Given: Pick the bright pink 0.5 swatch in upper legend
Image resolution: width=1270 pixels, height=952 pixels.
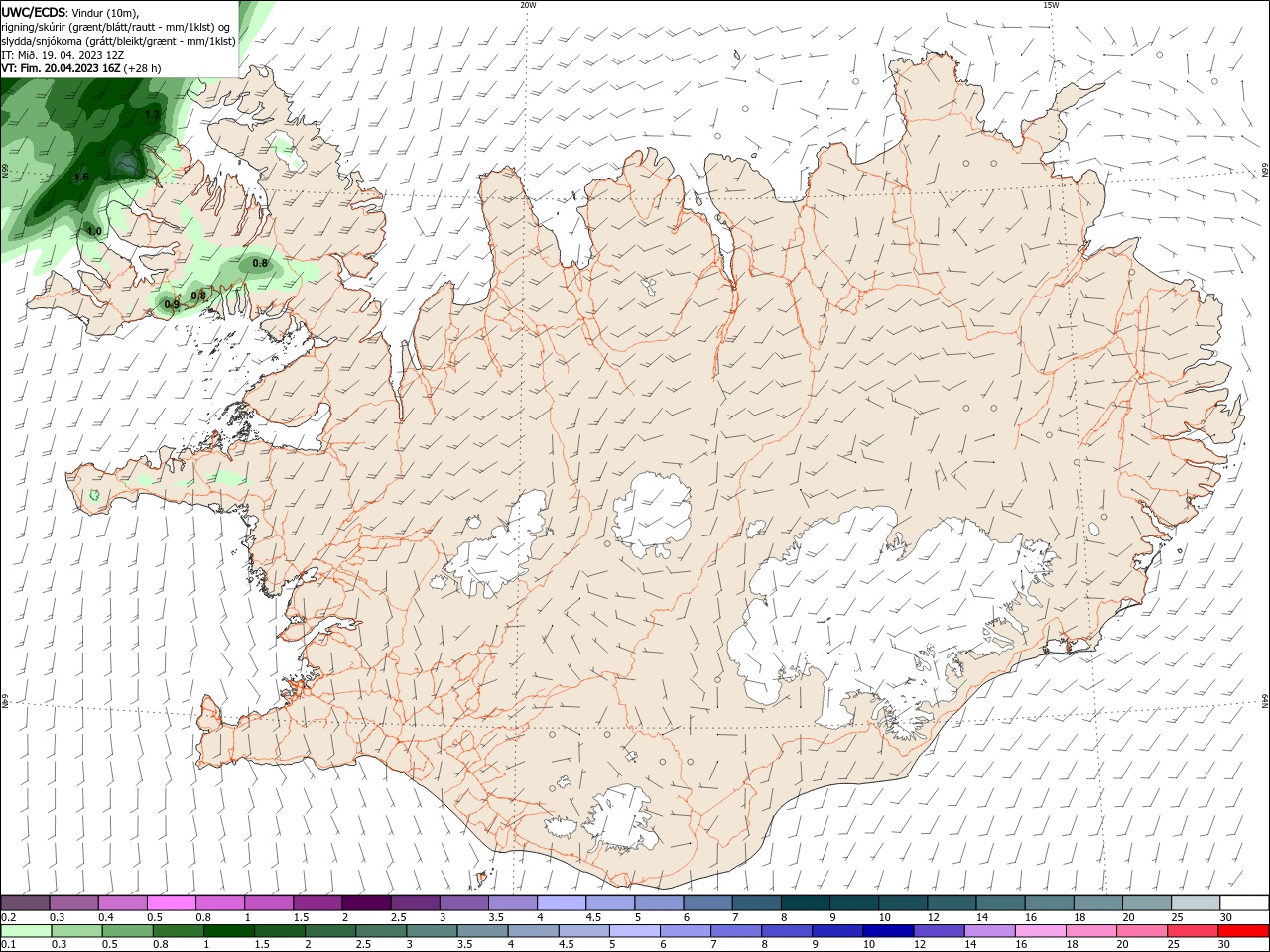Looking at the screenshot, I should (x=172, y=903).
